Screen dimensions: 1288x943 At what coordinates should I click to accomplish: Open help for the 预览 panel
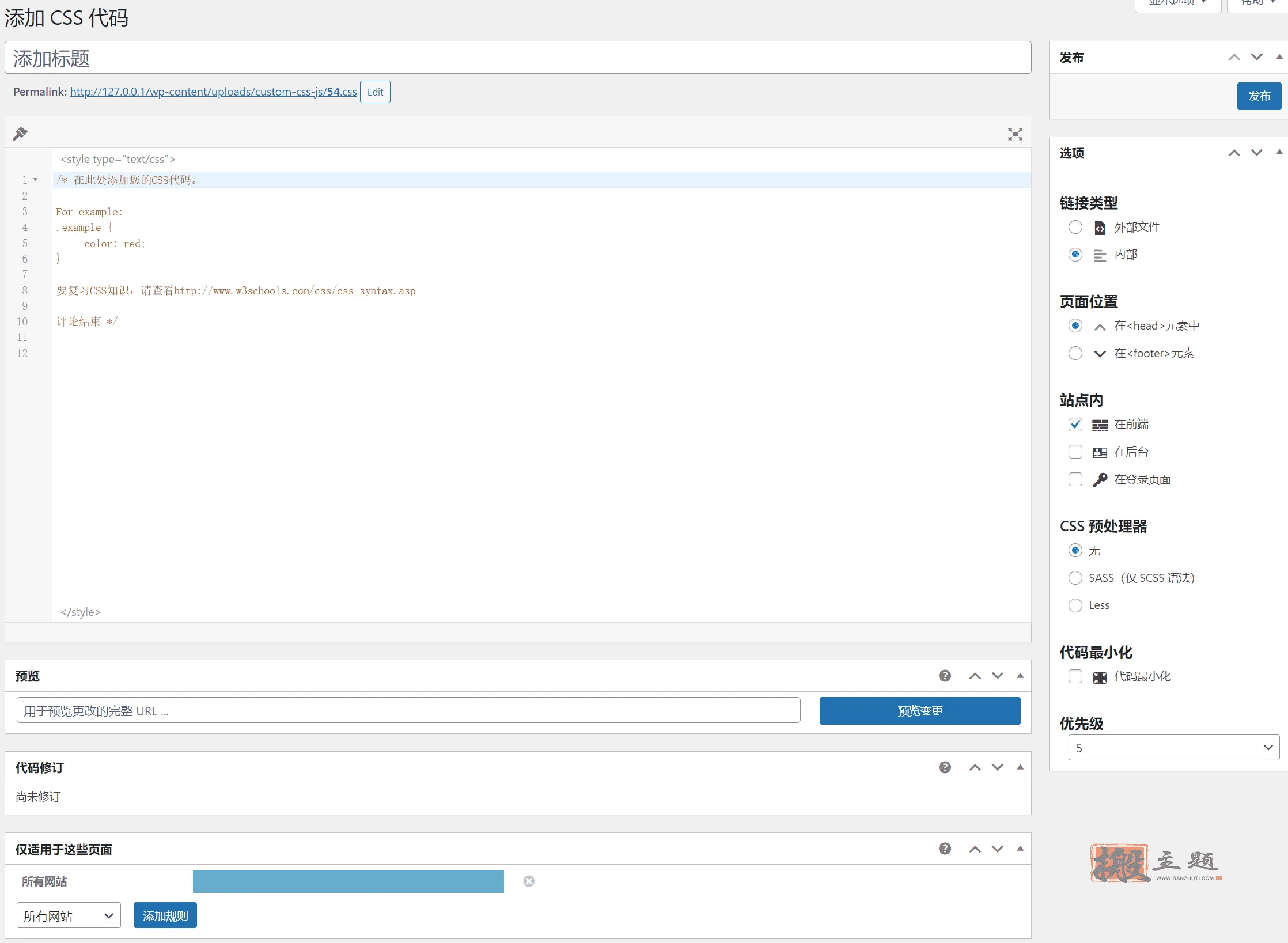pos(945,676)
